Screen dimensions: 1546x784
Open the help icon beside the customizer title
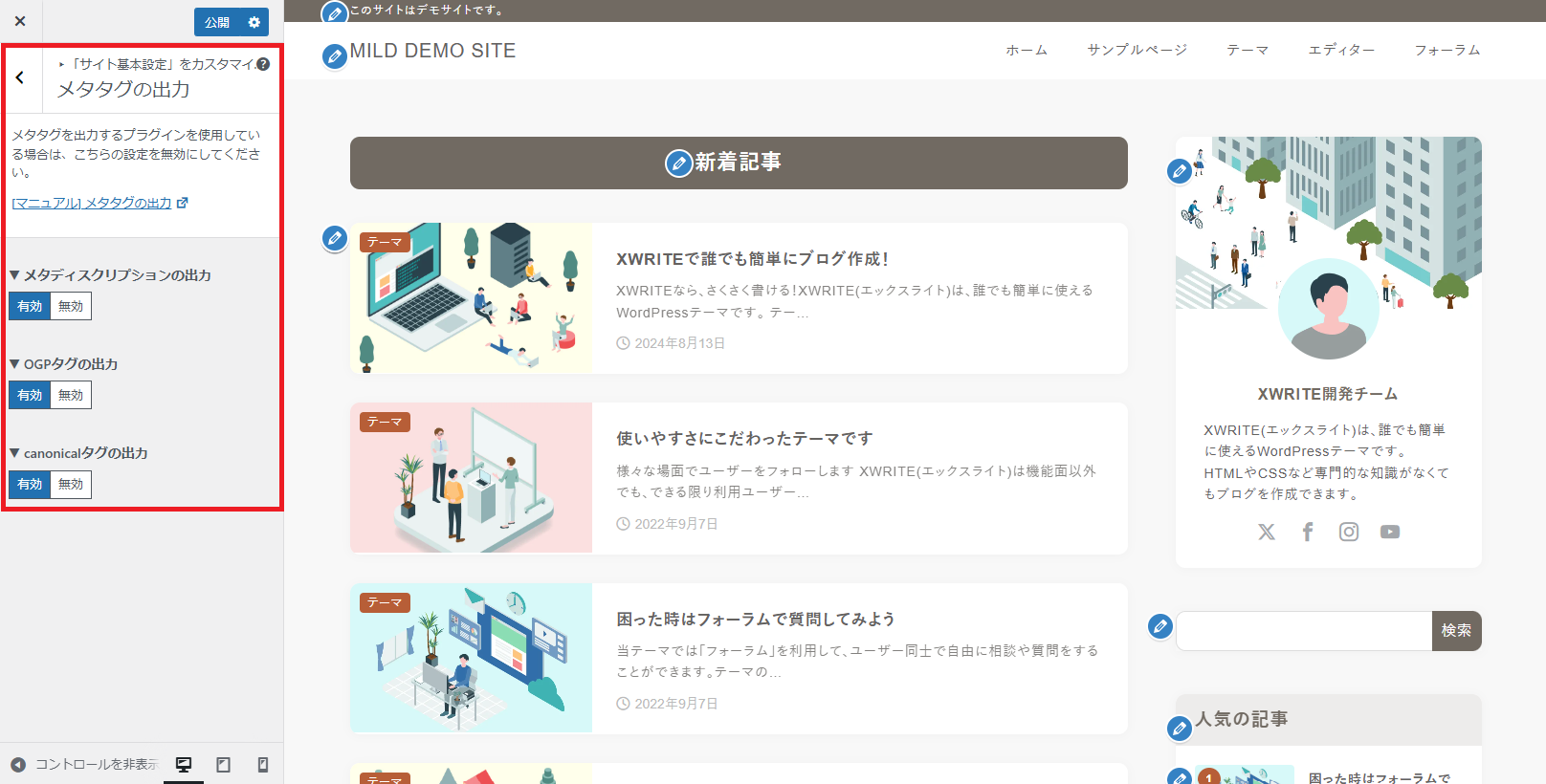click(263, 64)
